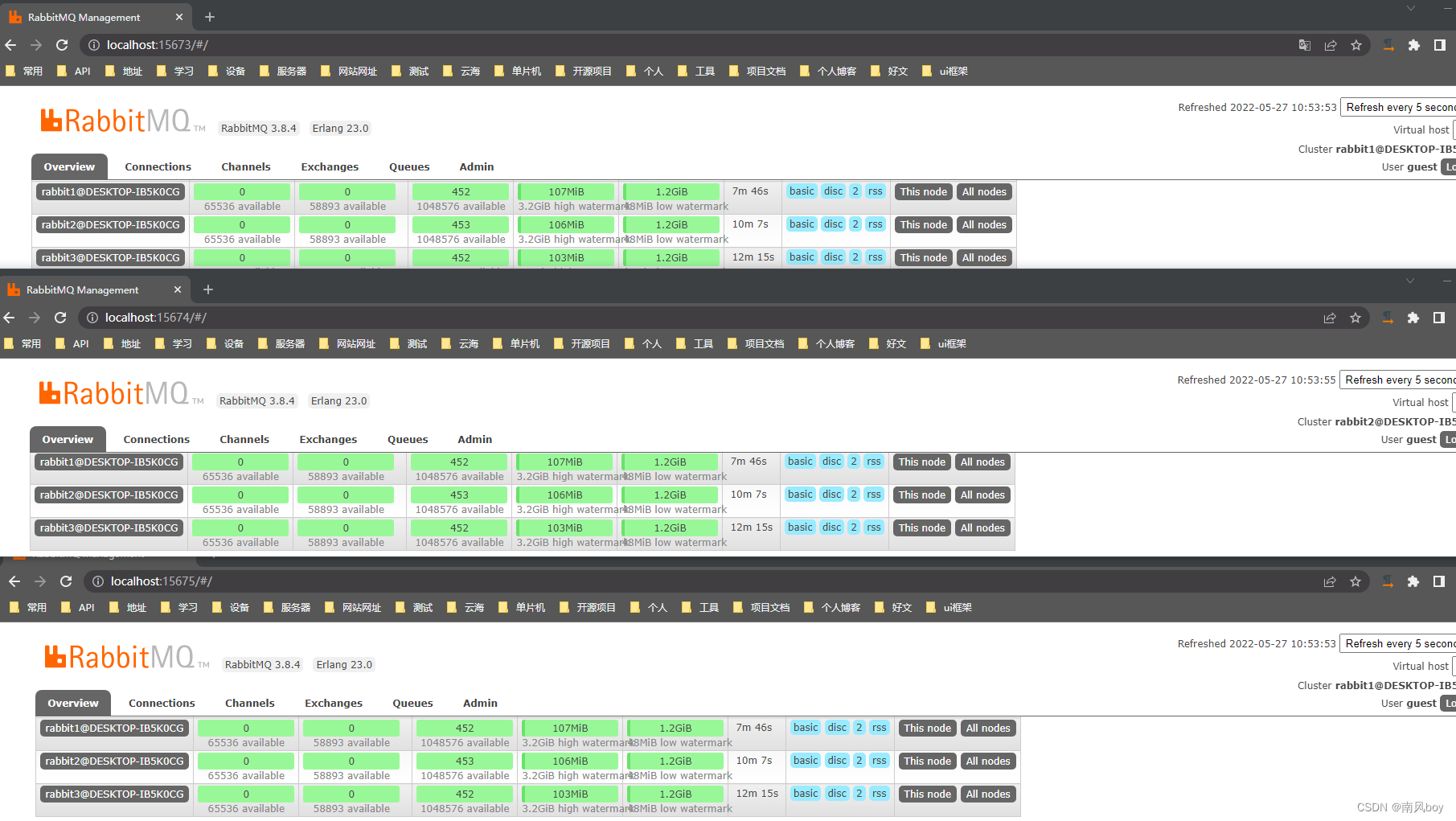Open Exchanges tab in localhost:15674 window
The image size is (1456, 821).
pyautogui.click(x=328, y=440)
